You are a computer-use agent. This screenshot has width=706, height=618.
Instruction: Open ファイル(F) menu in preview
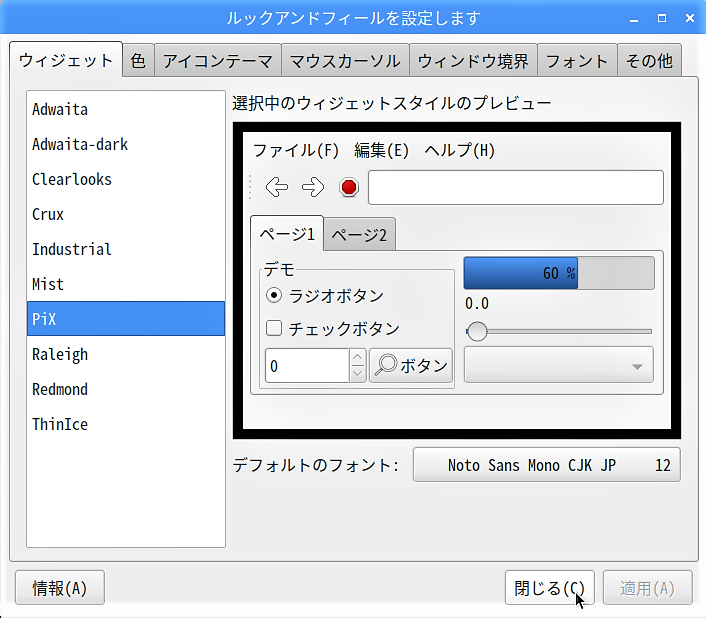(296, 150)
